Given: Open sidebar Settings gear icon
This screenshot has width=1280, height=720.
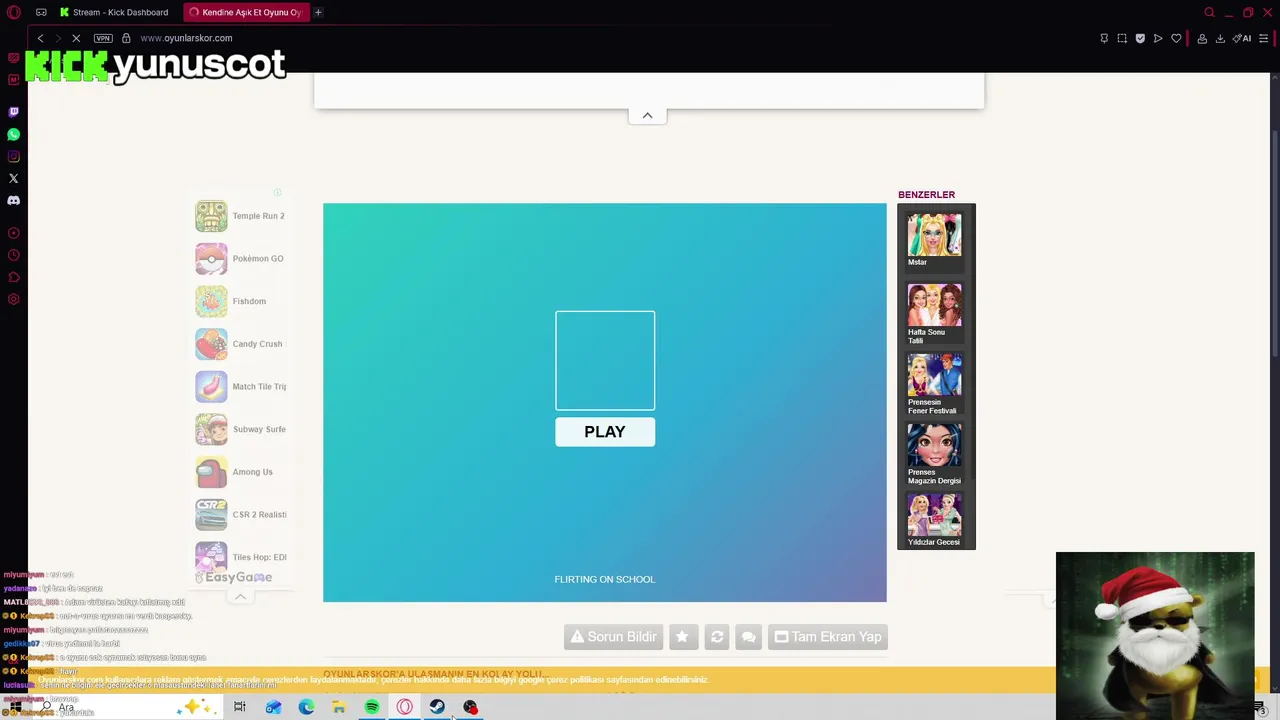Looking at the screenshot, I should pyautogui.click(x=14, y=299).
